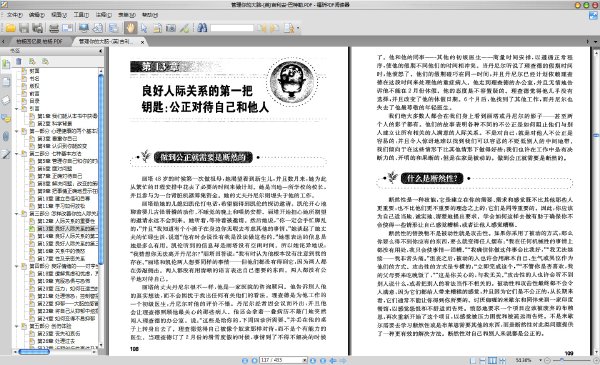Go to next page in status bar
600x365 pixels.
pos(313,360)
